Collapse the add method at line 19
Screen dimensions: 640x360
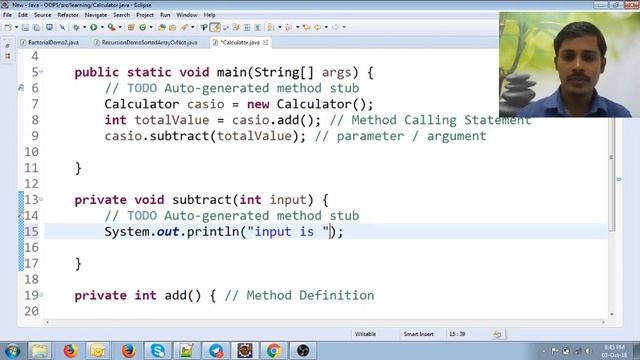pyautogui.click(x=42, y=295)
